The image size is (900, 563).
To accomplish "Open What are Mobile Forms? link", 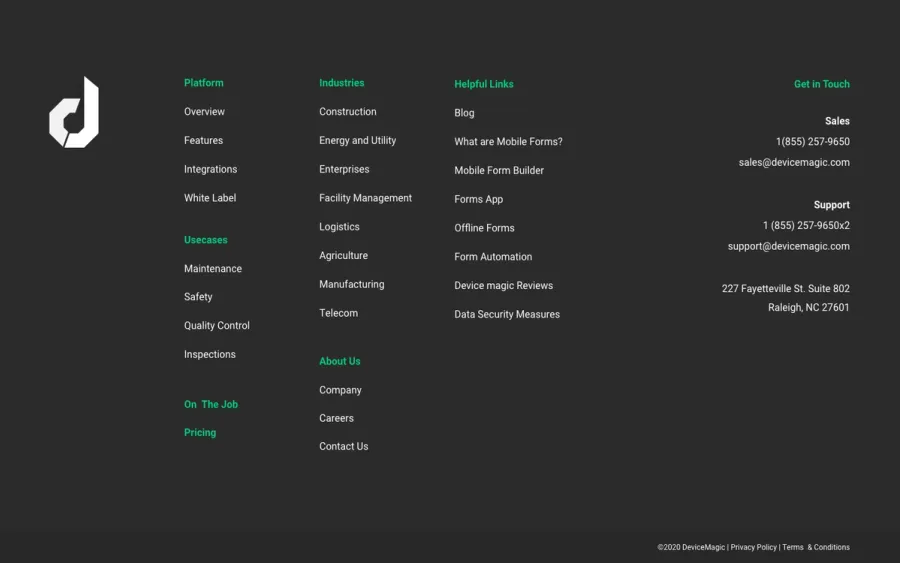I will [x=508, y=141].
